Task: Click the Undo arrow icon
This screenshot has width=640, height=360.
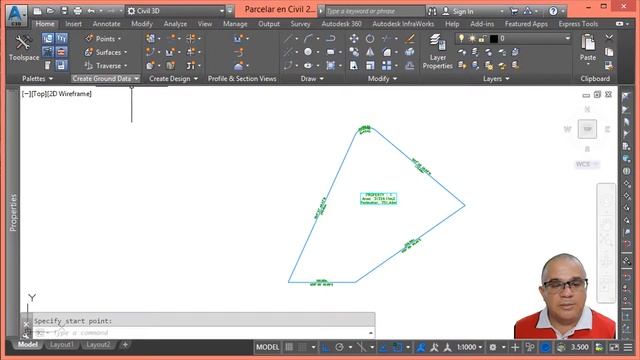Action: point(91,11)
